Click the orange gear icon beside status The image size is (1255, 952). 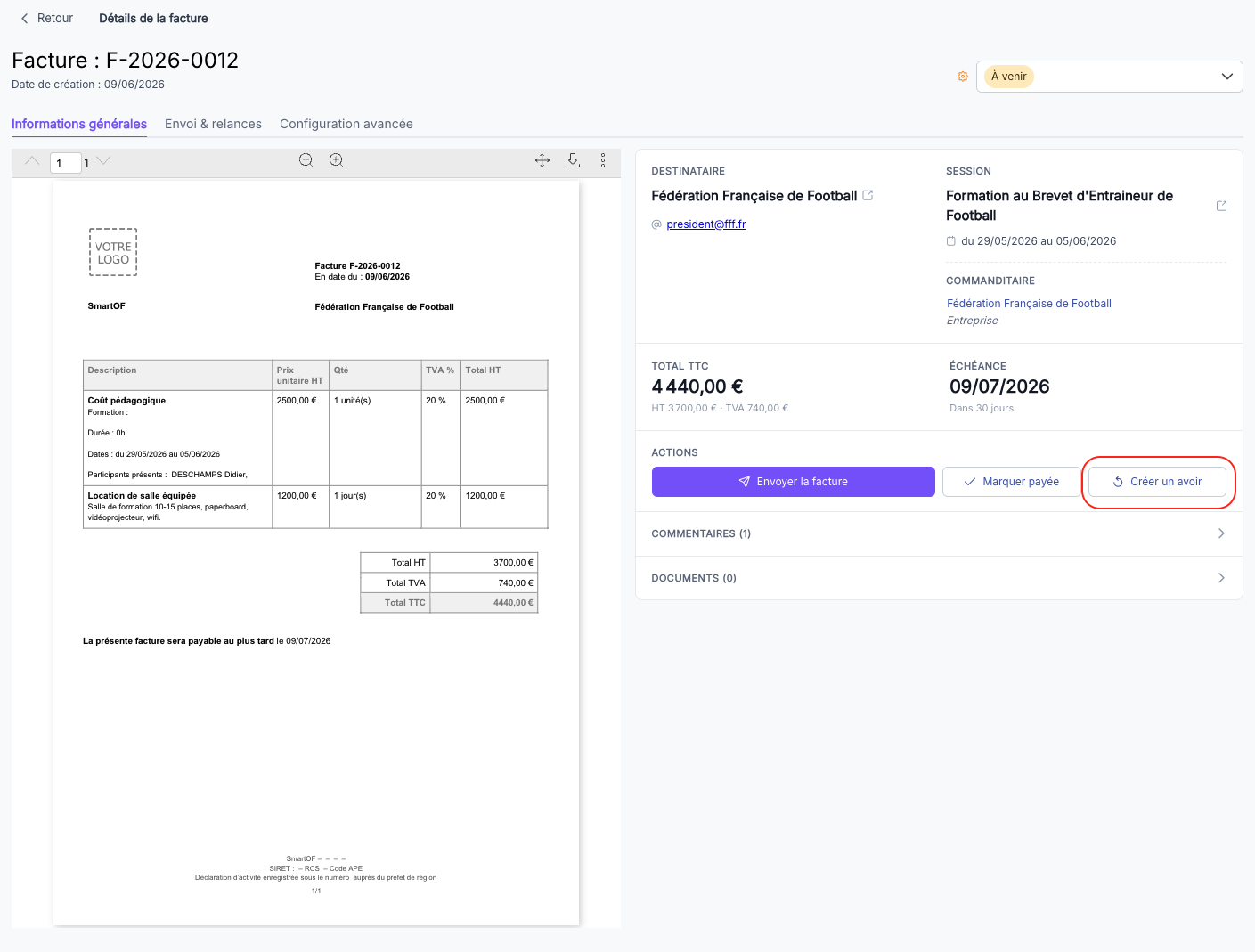[x=963, y=77]
